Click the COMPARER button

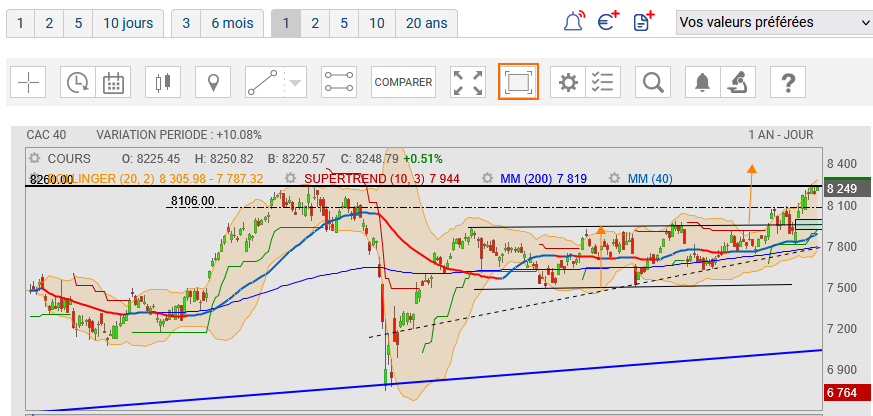click(x=404, y=82)
